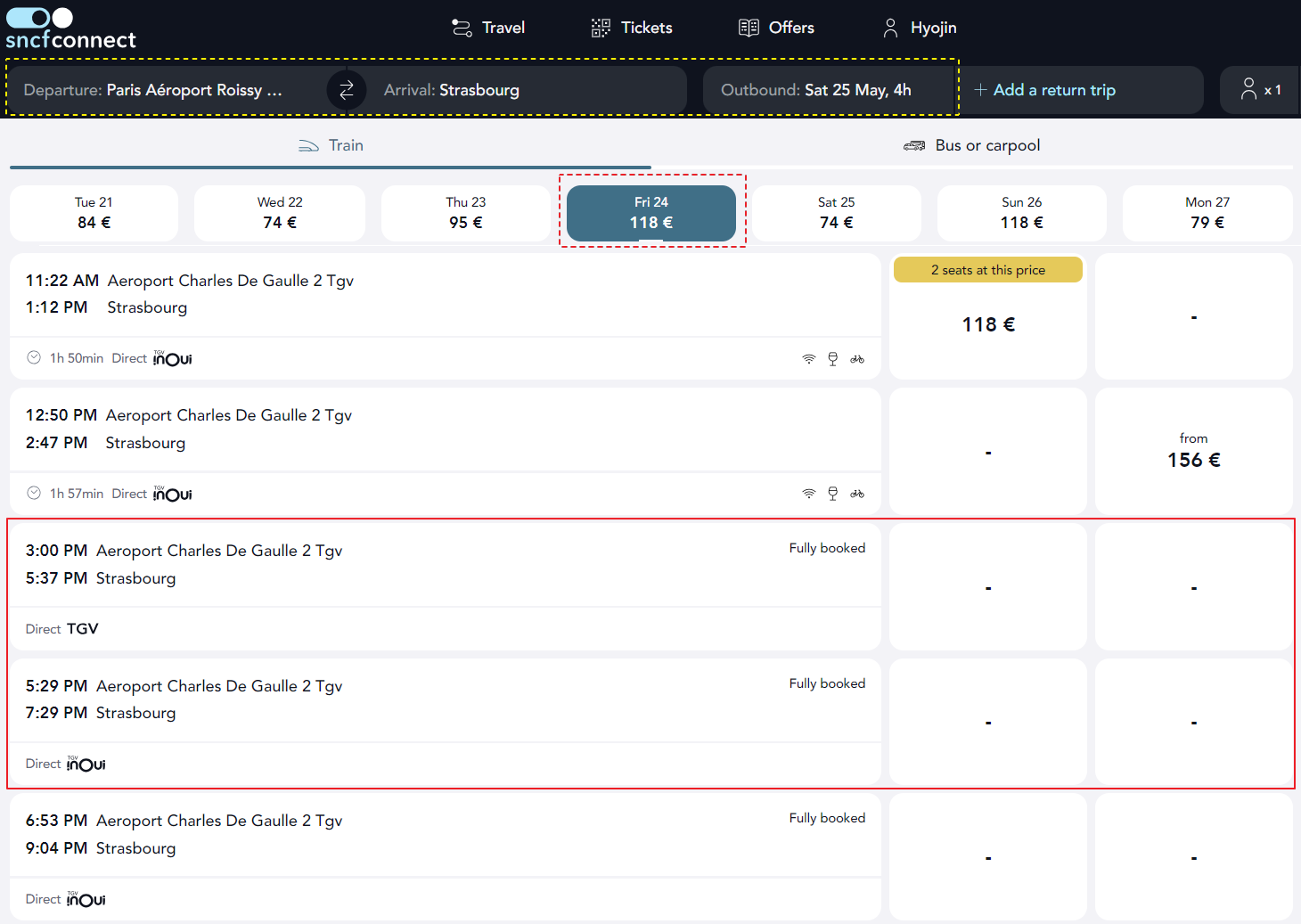Click the wifi icon on the 1h 57min train
This screenshot has height=924, width=1301.
809,494
